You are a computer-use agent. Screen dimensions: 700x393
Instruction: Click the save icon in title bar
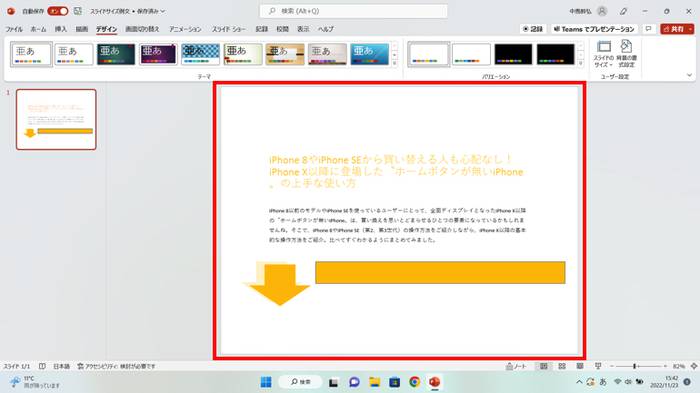[78, 11]
